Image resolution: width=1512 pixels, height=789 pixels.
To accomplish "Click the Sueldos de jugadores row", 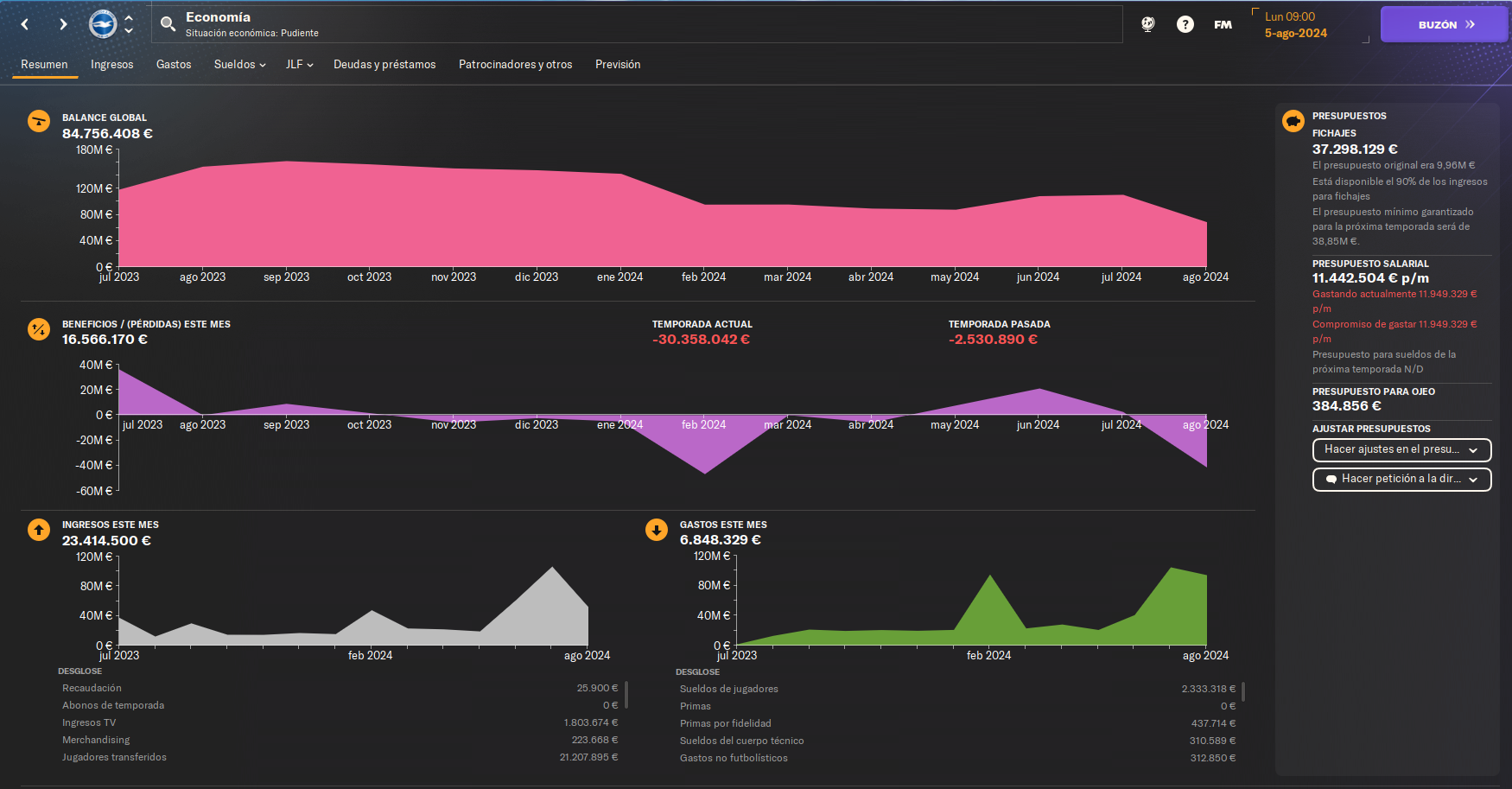I will click(x=957, y=689).
